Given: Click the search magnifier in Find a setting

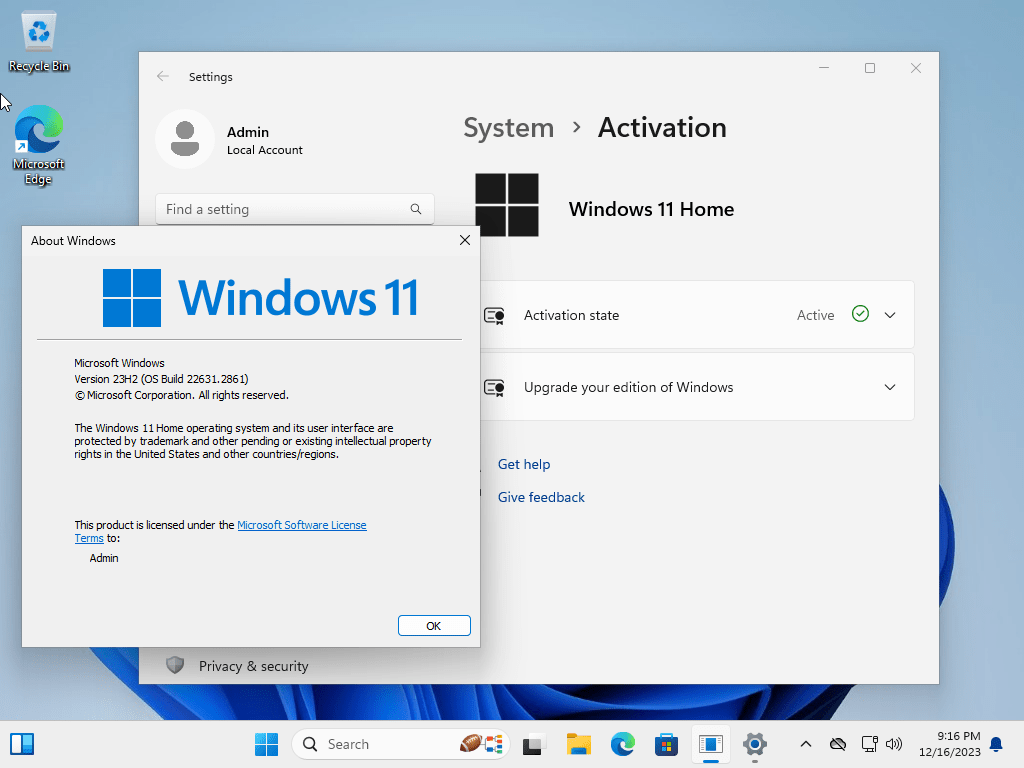Looking at the screenshot, I should pyautogui.click(x=416, y=209).
